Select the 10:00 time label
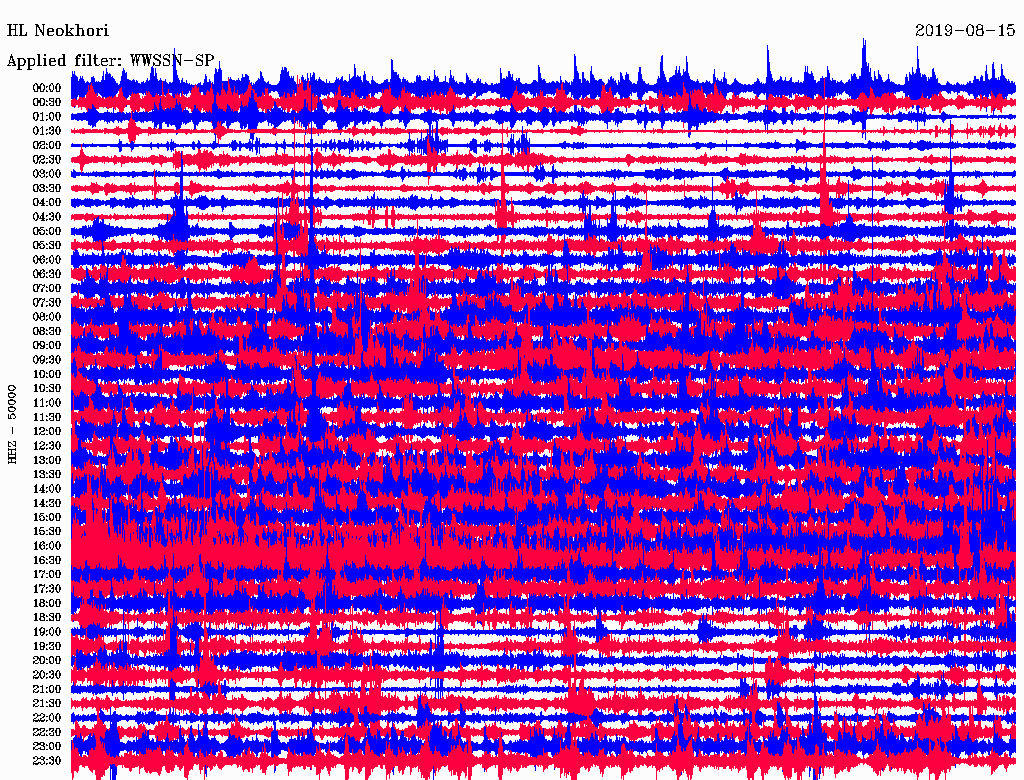This screenshot has height=780, width=1024. (47, 374)
